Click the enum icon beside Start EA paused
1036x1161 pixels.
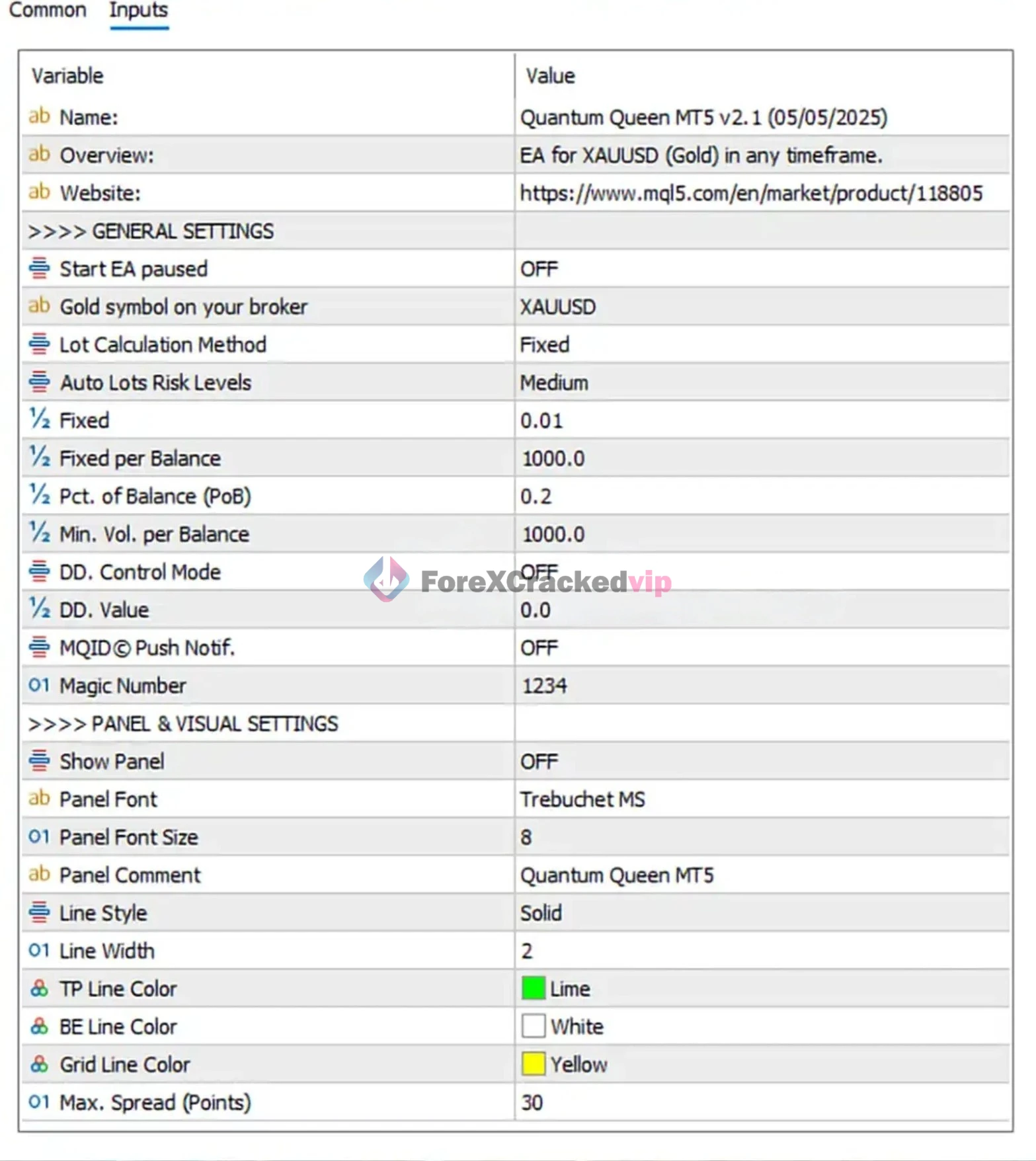tap(39, 268)
